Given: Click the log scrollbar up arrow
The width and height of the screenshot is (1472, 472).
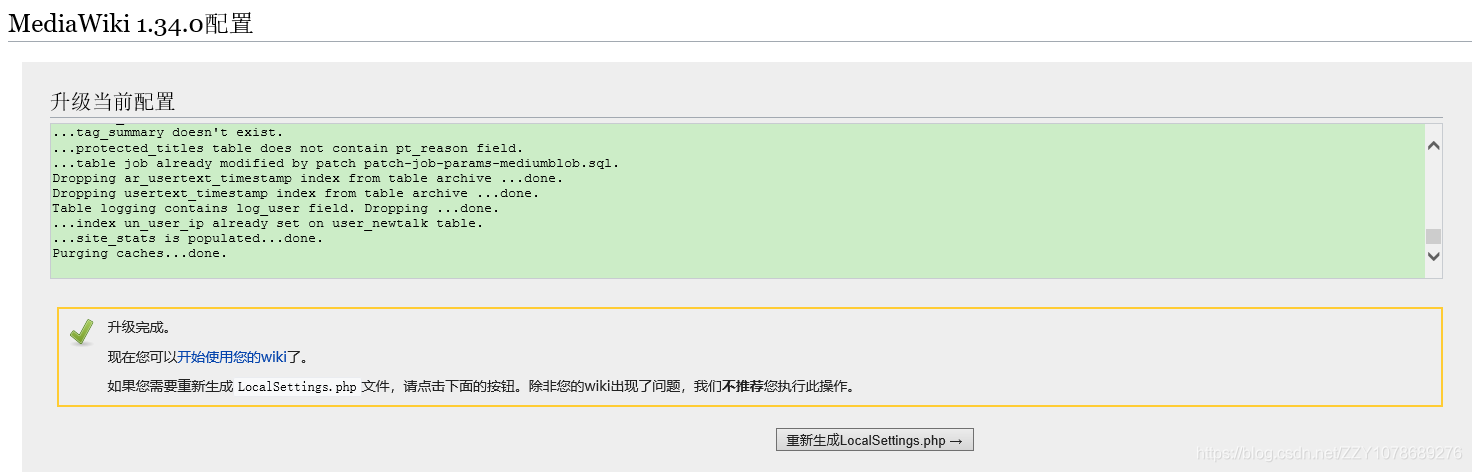Looking at the screenshot, I should tap(1433, 146).
